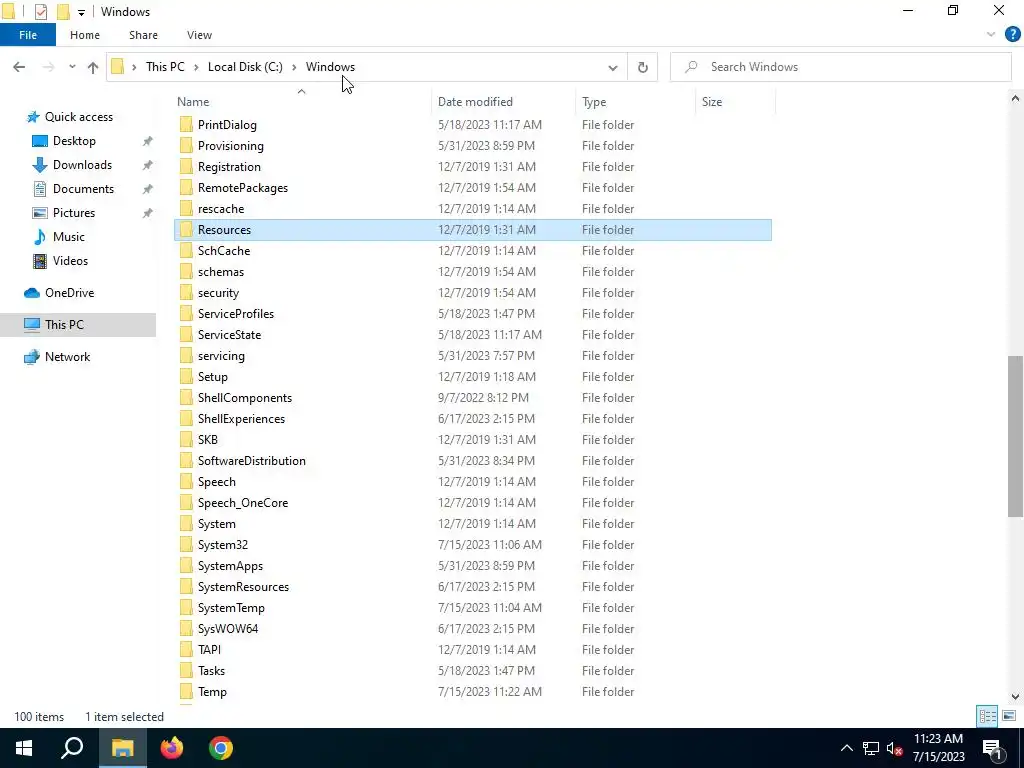Expand the ribbon using the chevron
This screenshot has height=768, width=1024.
[x=991, y=35]
